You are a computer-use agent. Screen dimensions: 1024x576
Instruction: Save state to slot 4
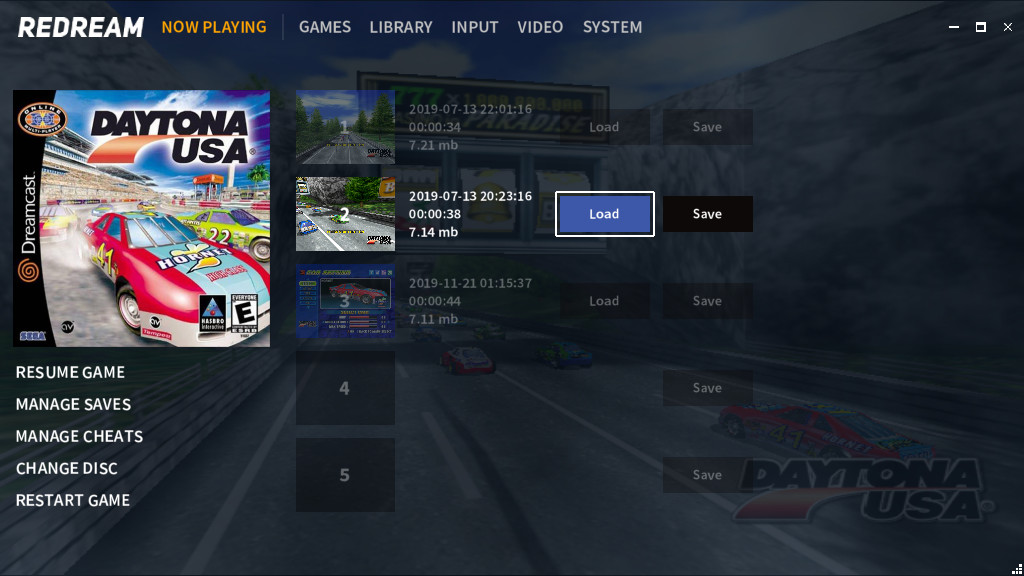[707, 388]
